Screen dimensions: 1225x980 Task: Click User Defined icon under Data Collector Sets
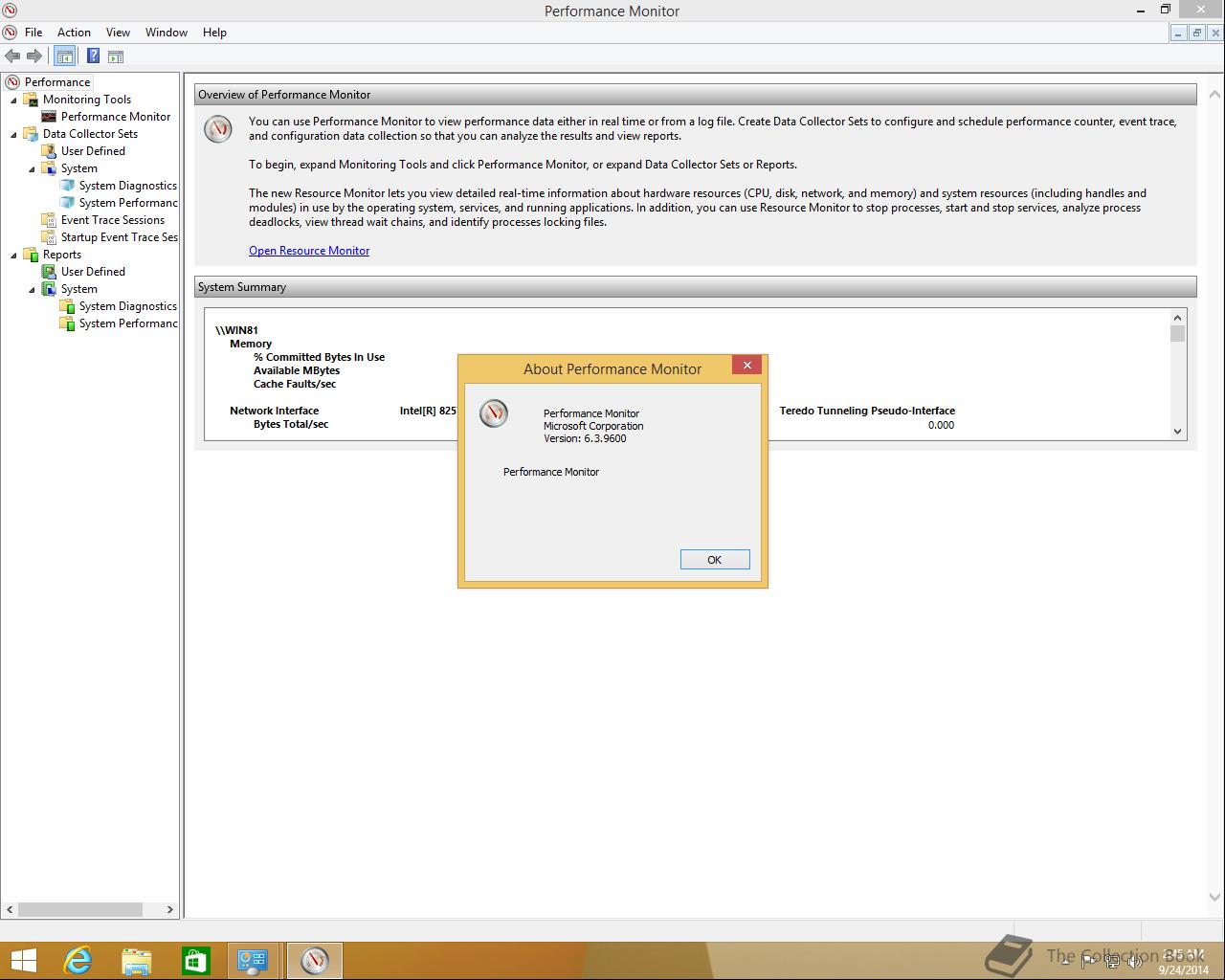(x=49, y=151)
